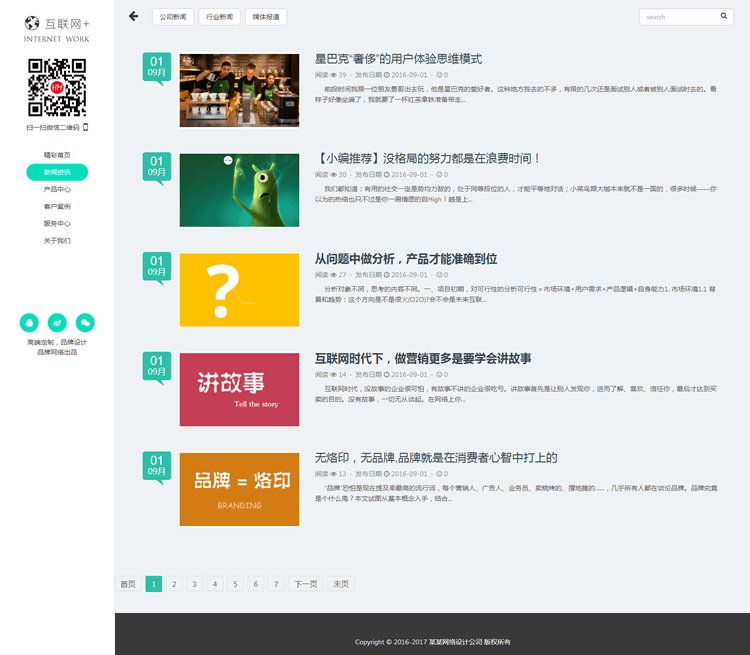
Task: Select the 行业新闻 category tab
Action: point(220,17)
